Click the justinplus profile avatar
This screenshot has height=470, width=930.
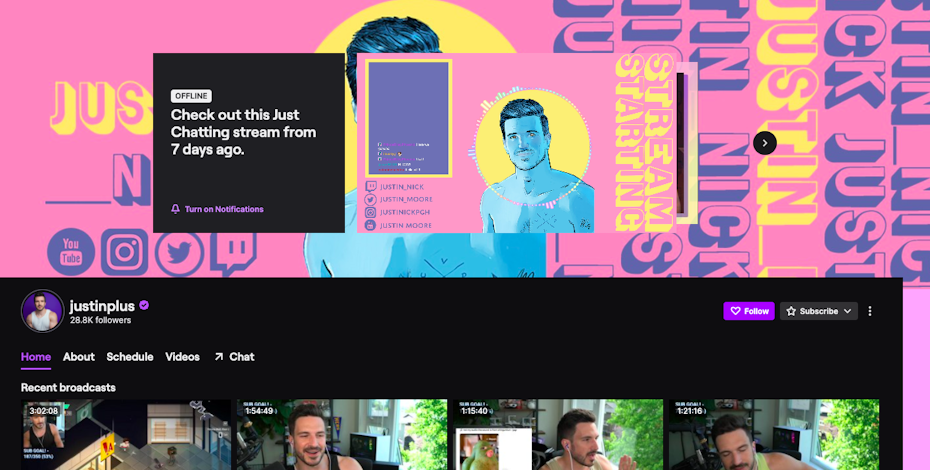click(x=42, y=312)
